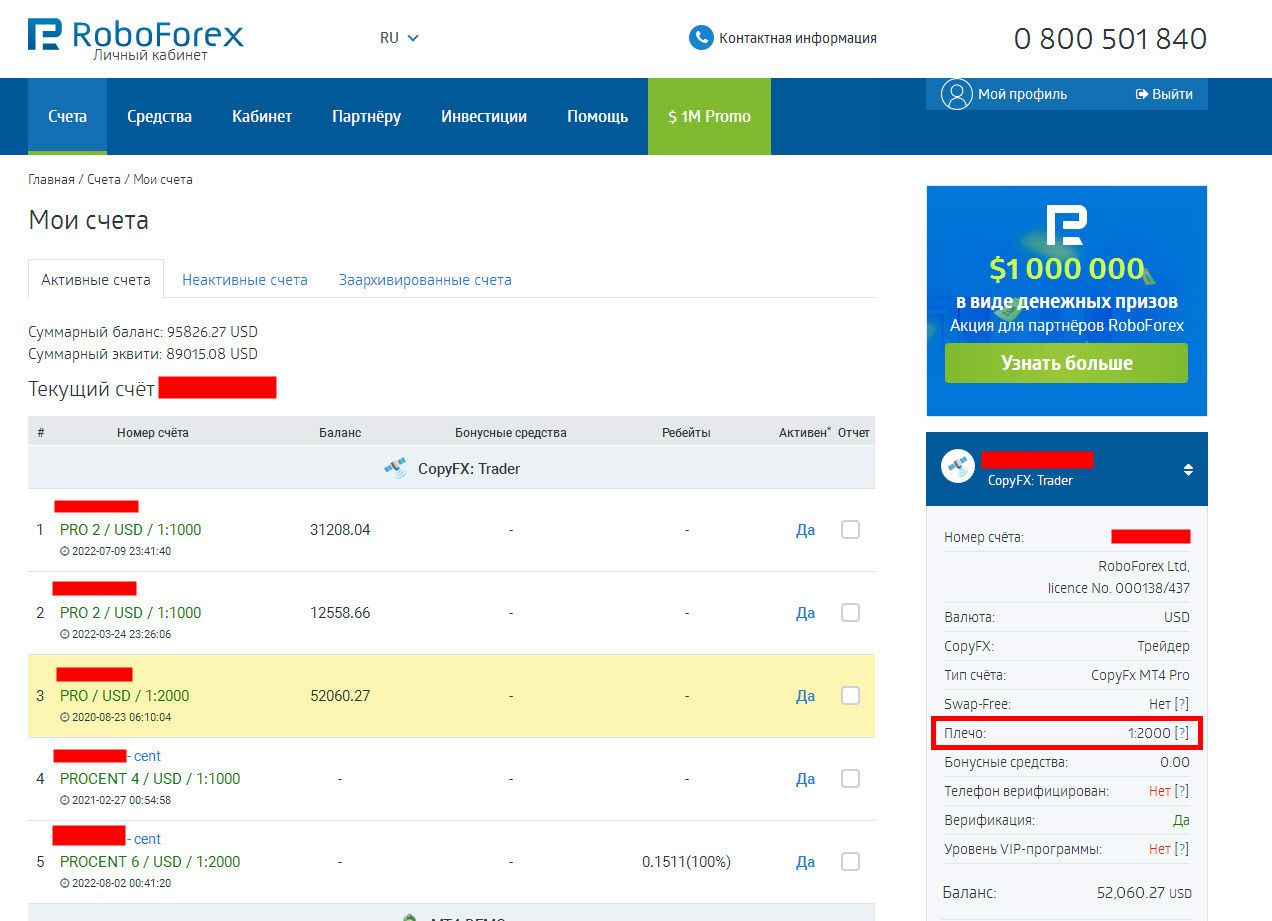Click the clock icon before 2022-07-09 23:41:40
This screenshot has height=921, width=1272.
[x=65, y=551]
